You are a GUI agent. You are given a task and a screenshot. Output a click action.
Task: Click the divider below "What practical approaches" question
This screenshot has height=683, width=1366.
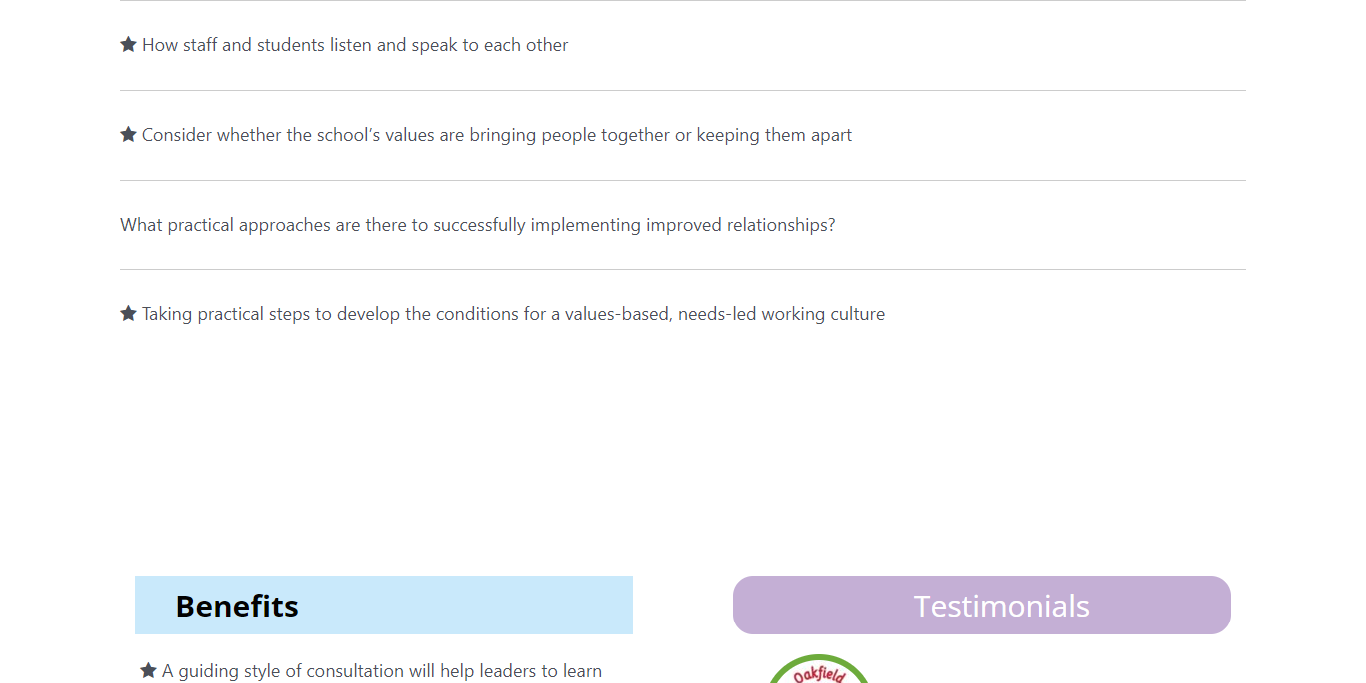tap(683, 270)
